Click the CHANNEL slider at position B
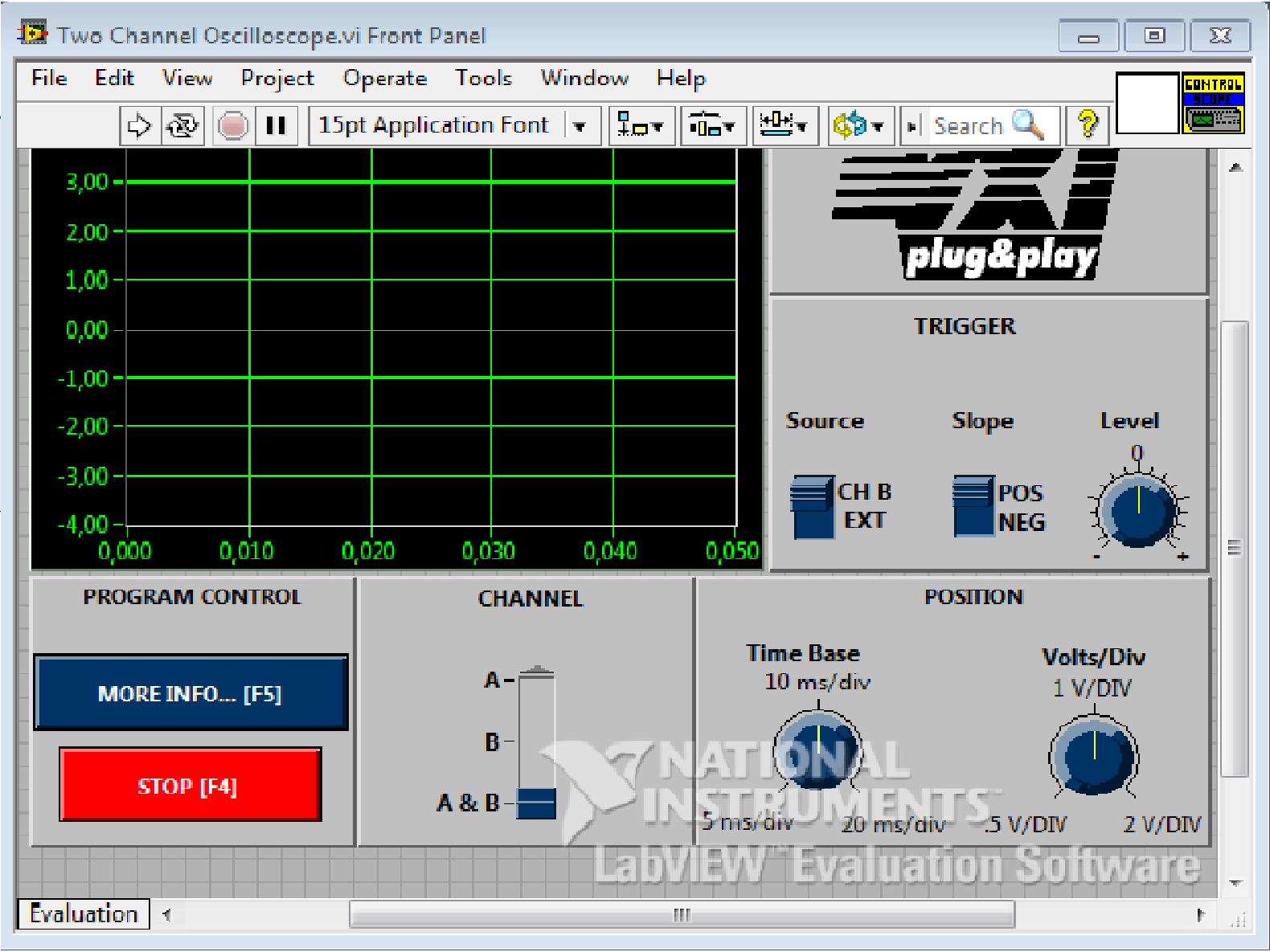Image resolution: width=1270 pixels, height=952 pixels. tap(536, 742)
